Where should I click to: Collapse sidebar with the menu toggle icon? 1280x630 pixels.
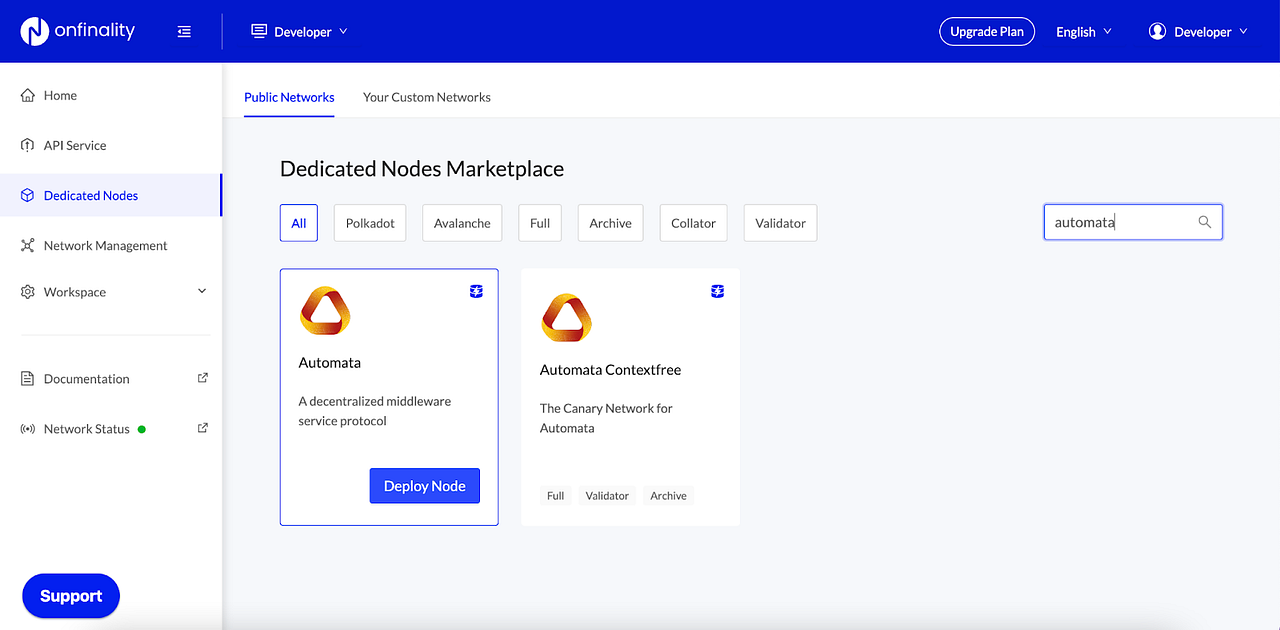point(184,32)
